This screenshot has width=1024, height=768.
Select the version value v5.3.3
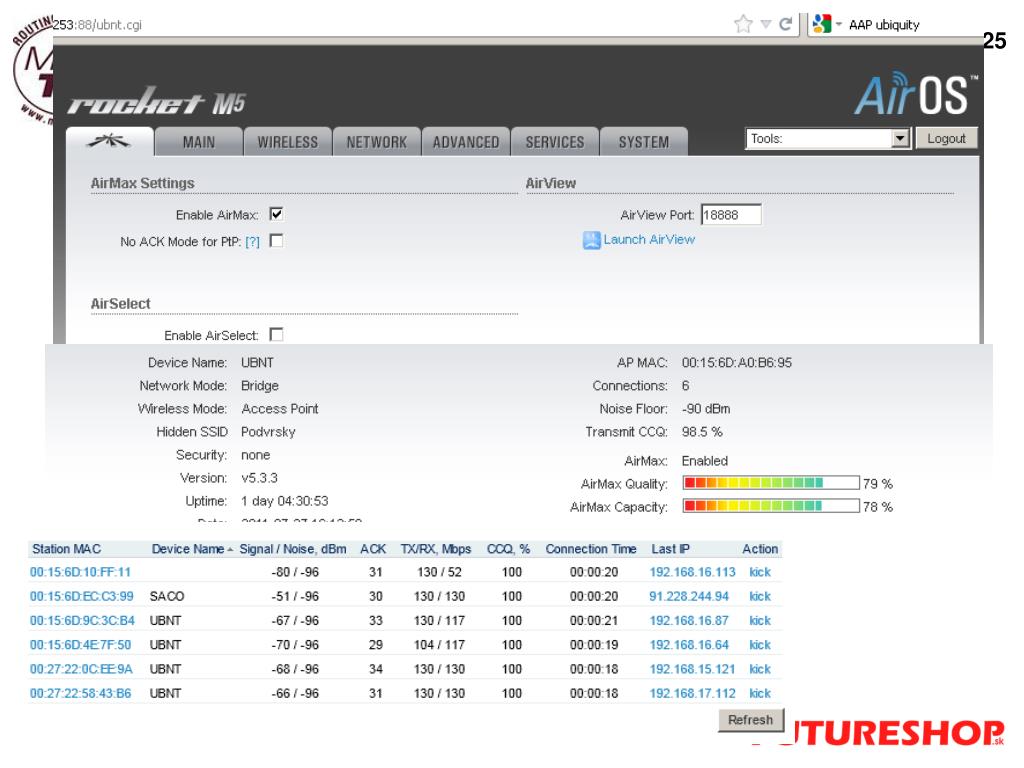pos(259,478)
